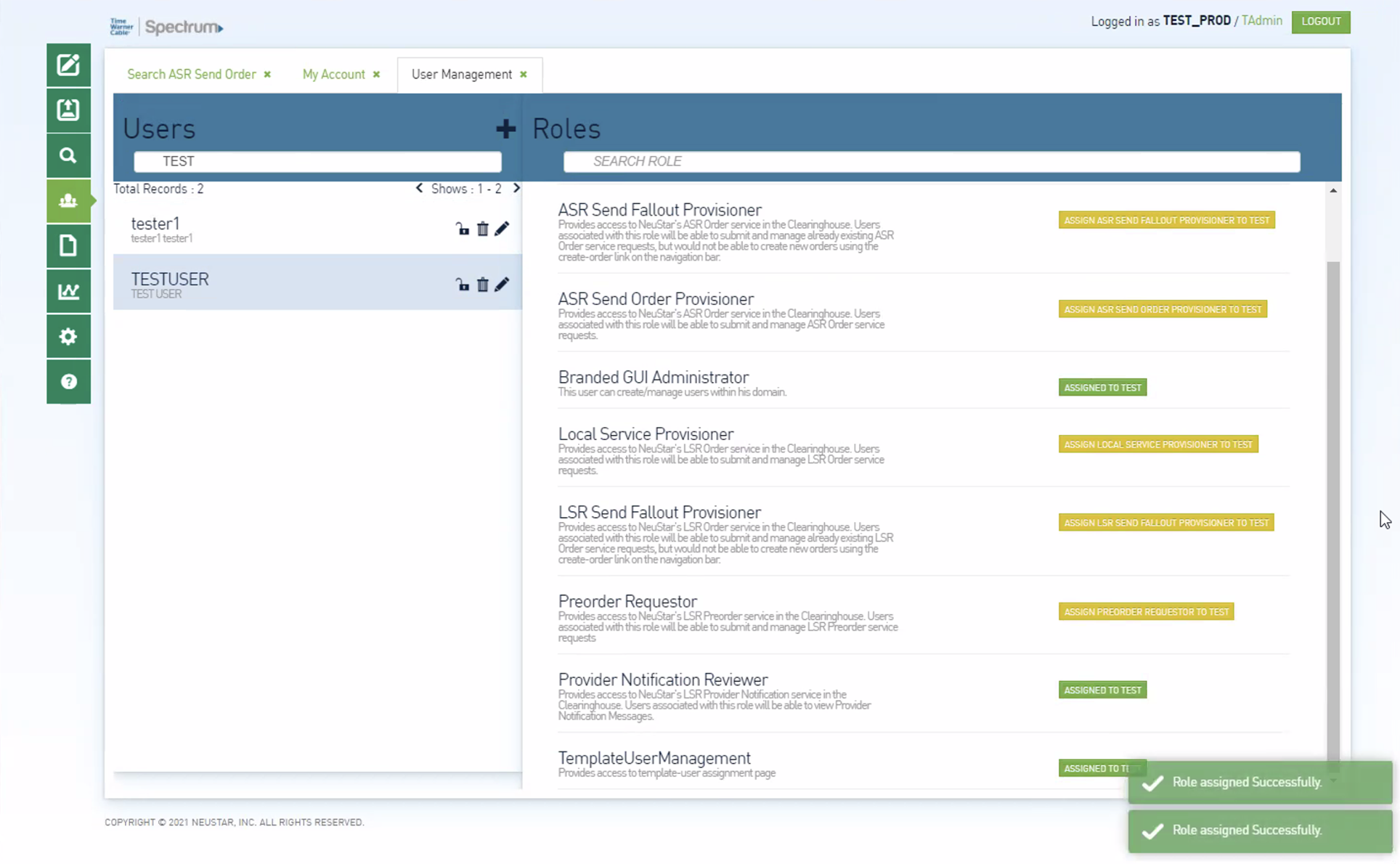
Task: Go to next page of users
Action: 516,188
